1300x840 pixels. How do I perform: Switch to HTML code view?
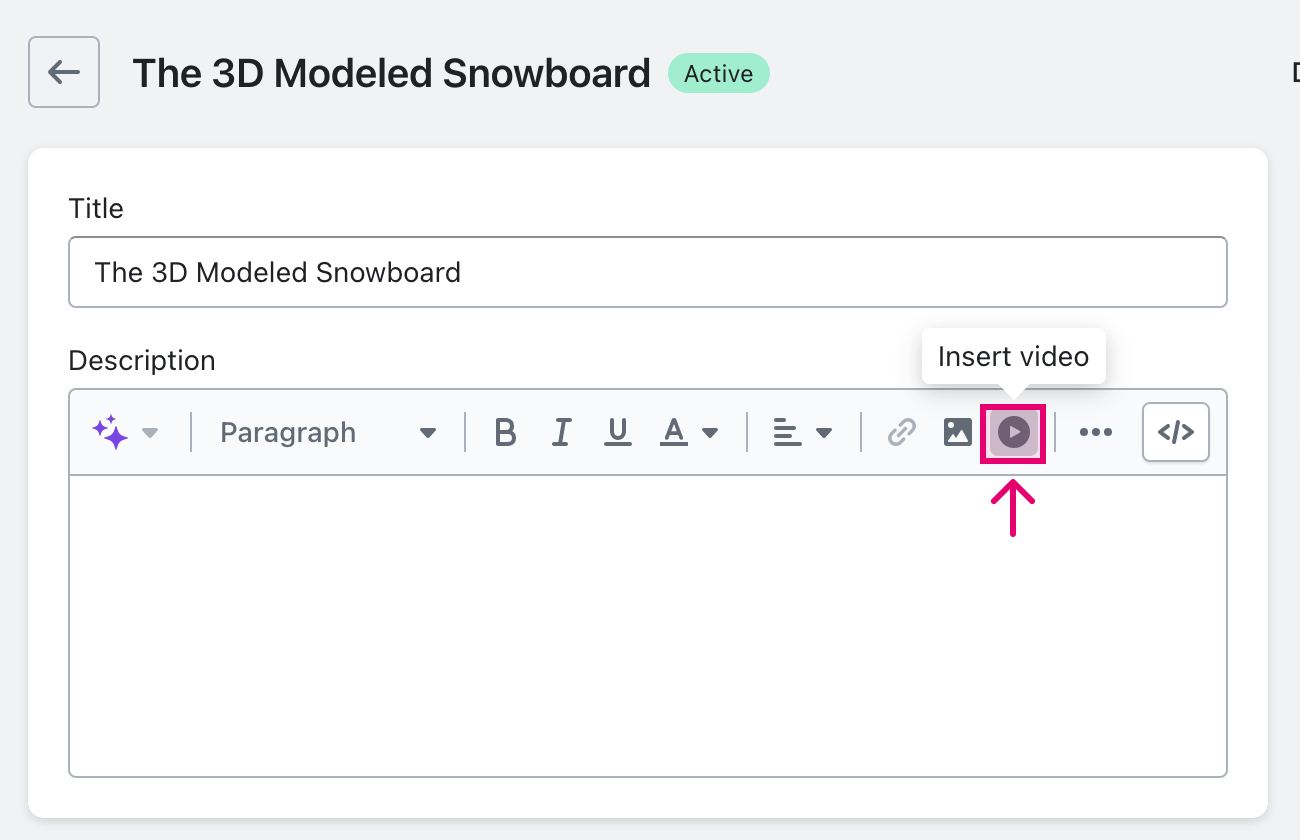[1176, 432]
